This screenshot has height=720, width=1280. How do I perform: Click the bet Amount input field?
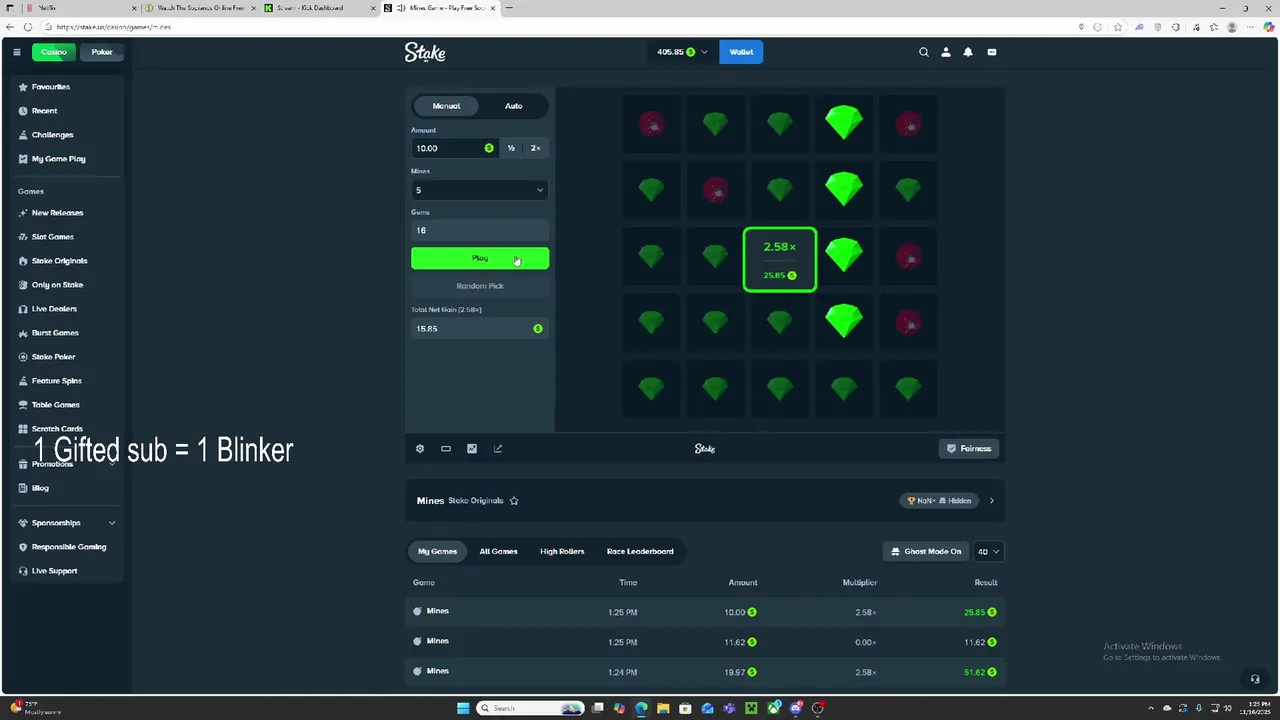(x=454, y=148)
